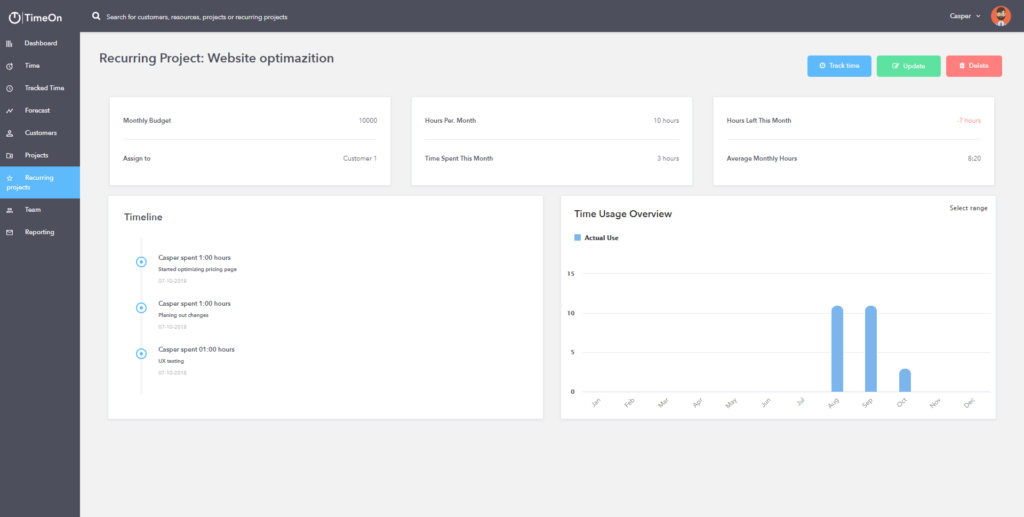Click the 'Timeline' panel heading
Screen dimensions: 1024x517
tap(143, 217)
